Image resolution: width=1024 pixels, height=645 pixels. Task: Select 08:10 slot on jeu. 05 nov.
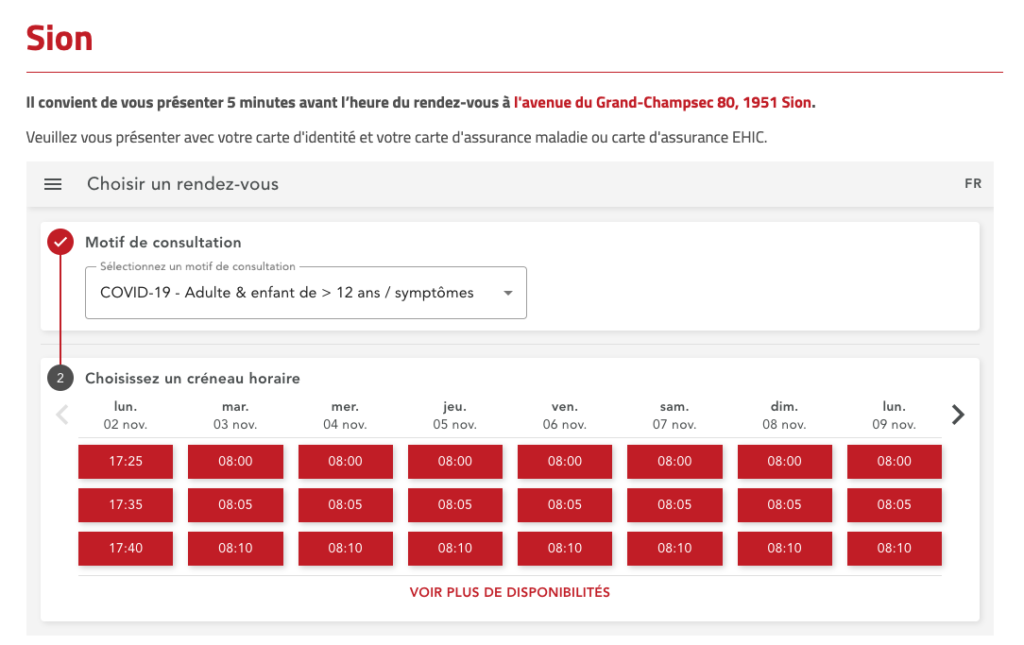click(x=455, y=548)
